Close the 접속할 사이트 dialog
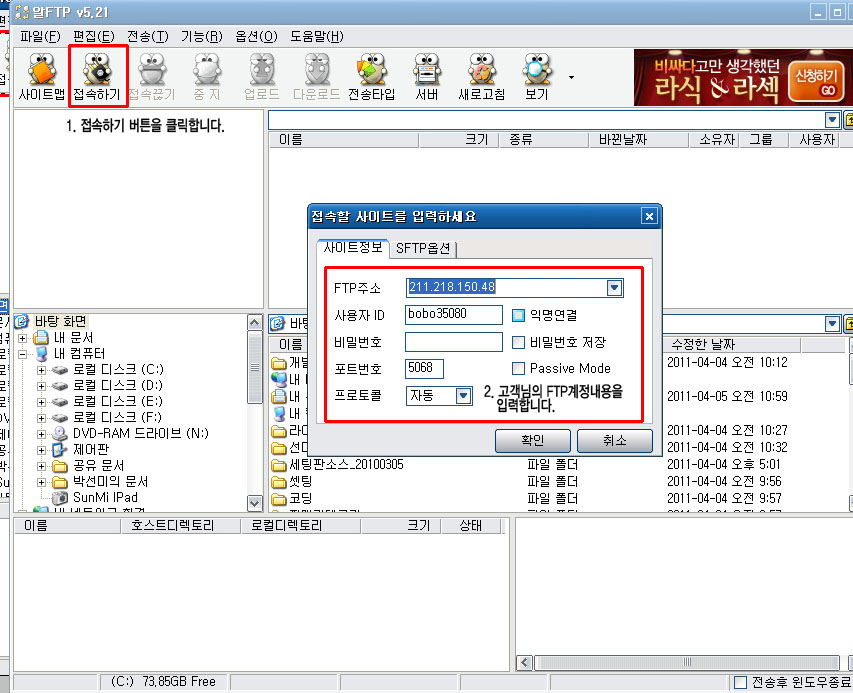 tap(649, 216)
